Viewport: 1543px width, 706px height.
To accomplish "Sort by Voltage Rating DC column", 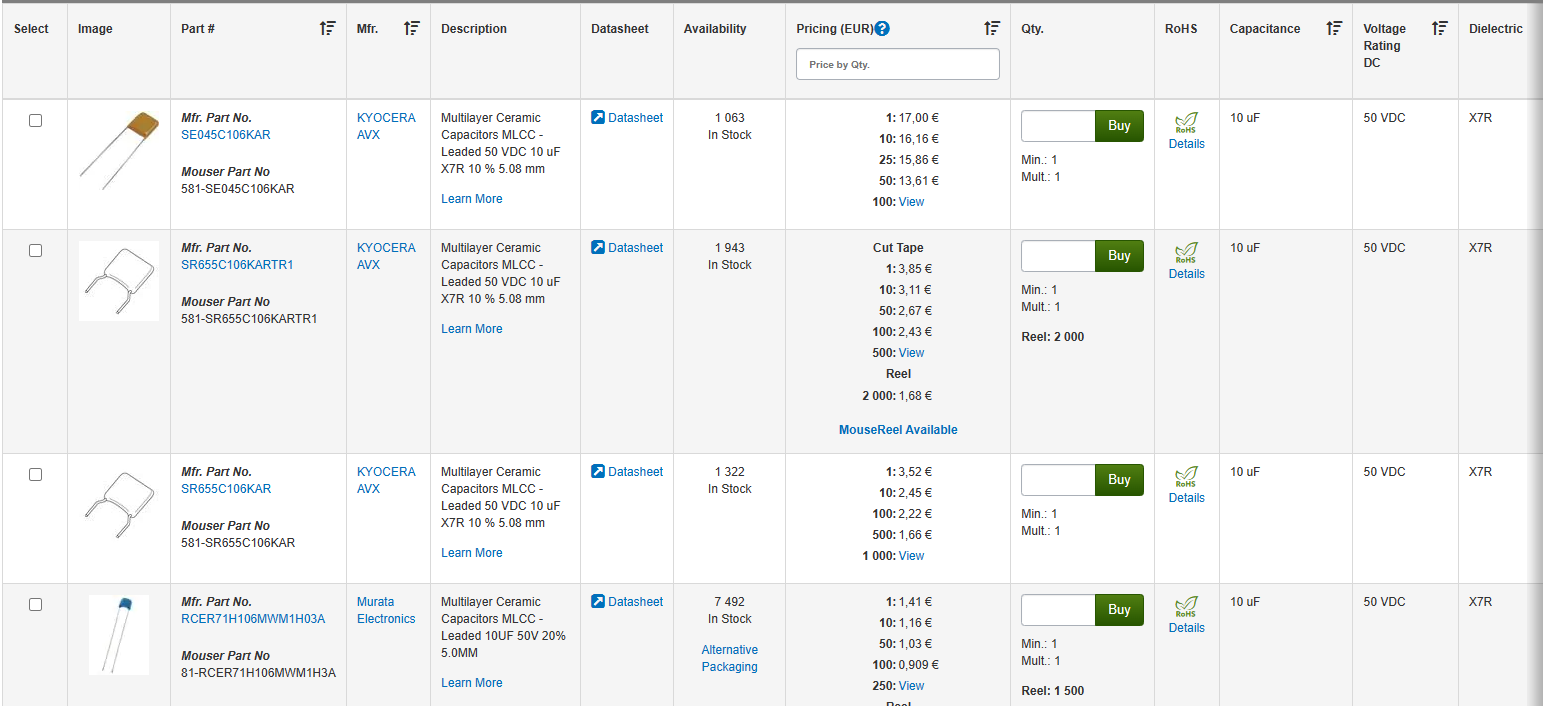I will pos(1439,29).
